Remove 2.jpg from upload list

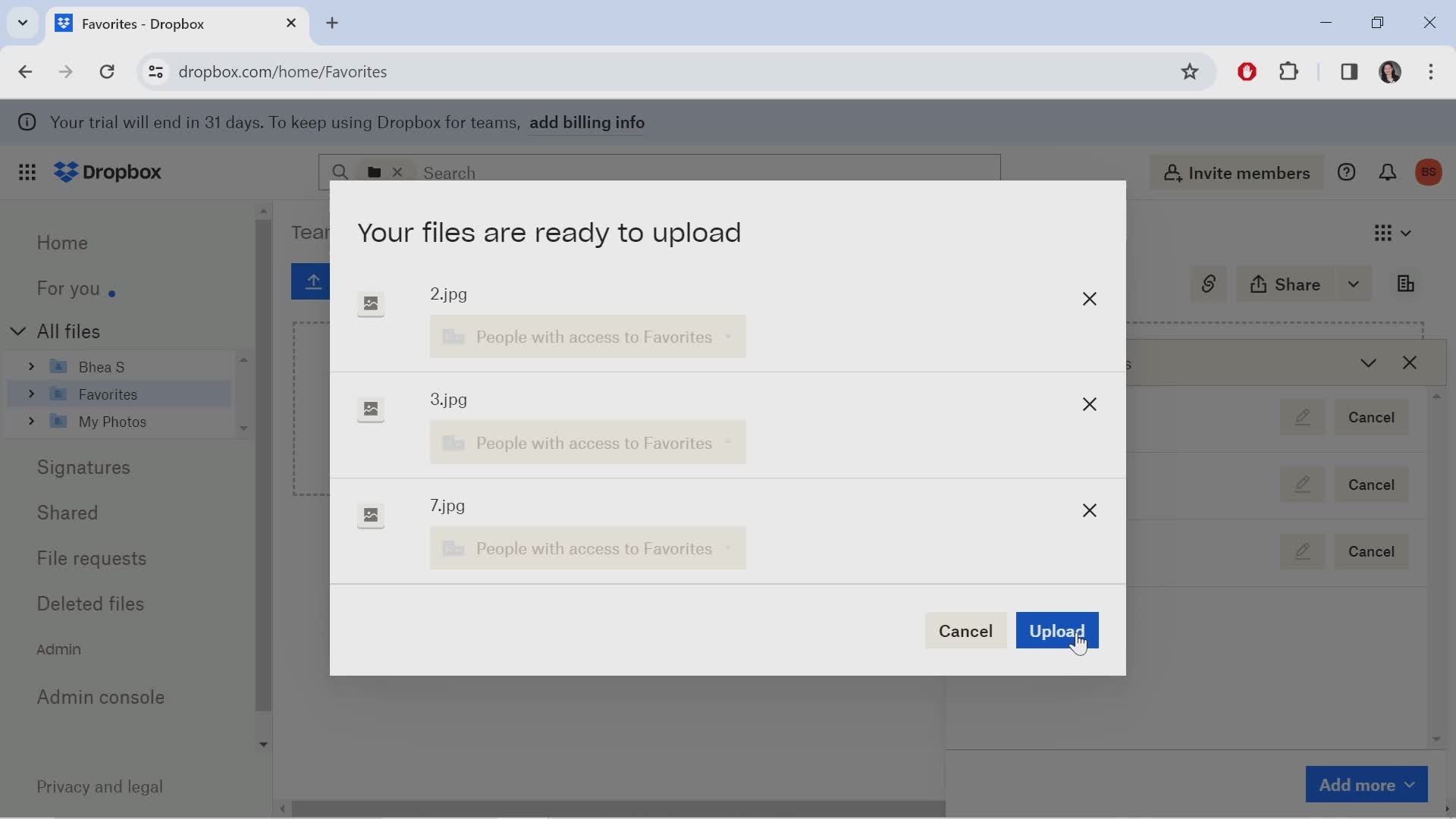coord(1089,298)
